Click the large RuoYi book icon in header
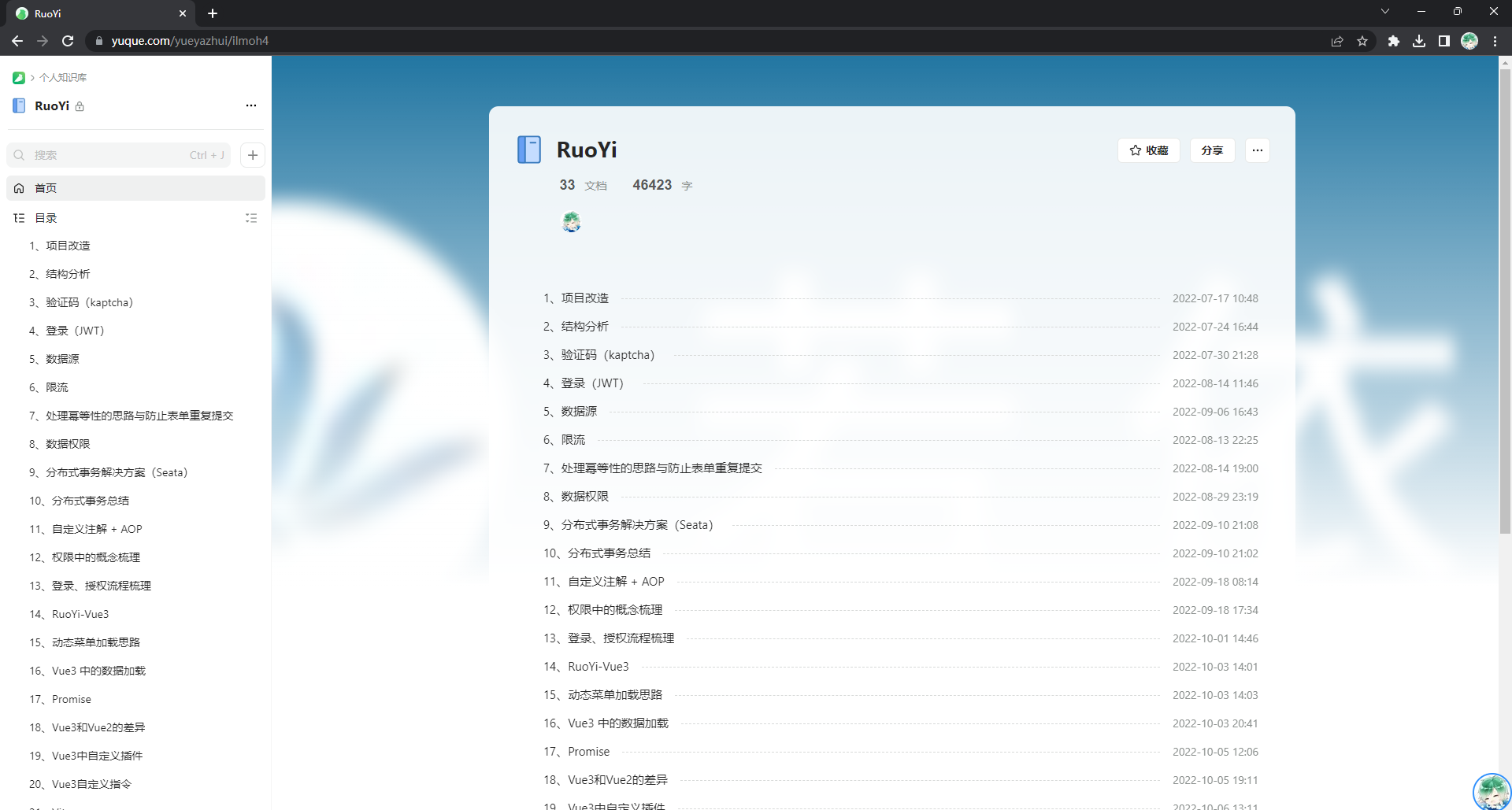 pos(529,150)
